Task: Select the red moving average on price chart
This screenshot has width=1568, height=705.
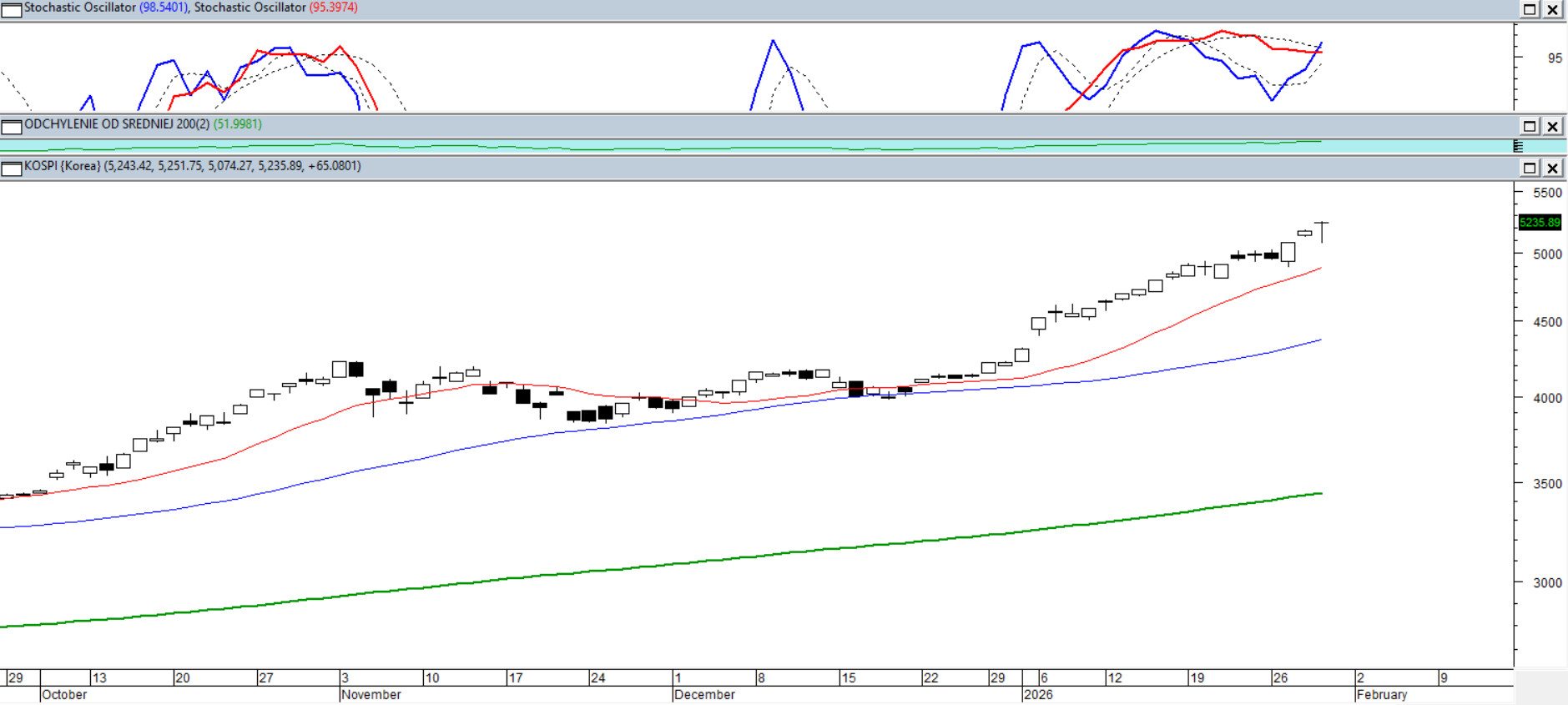Action: coord(1168,327)
